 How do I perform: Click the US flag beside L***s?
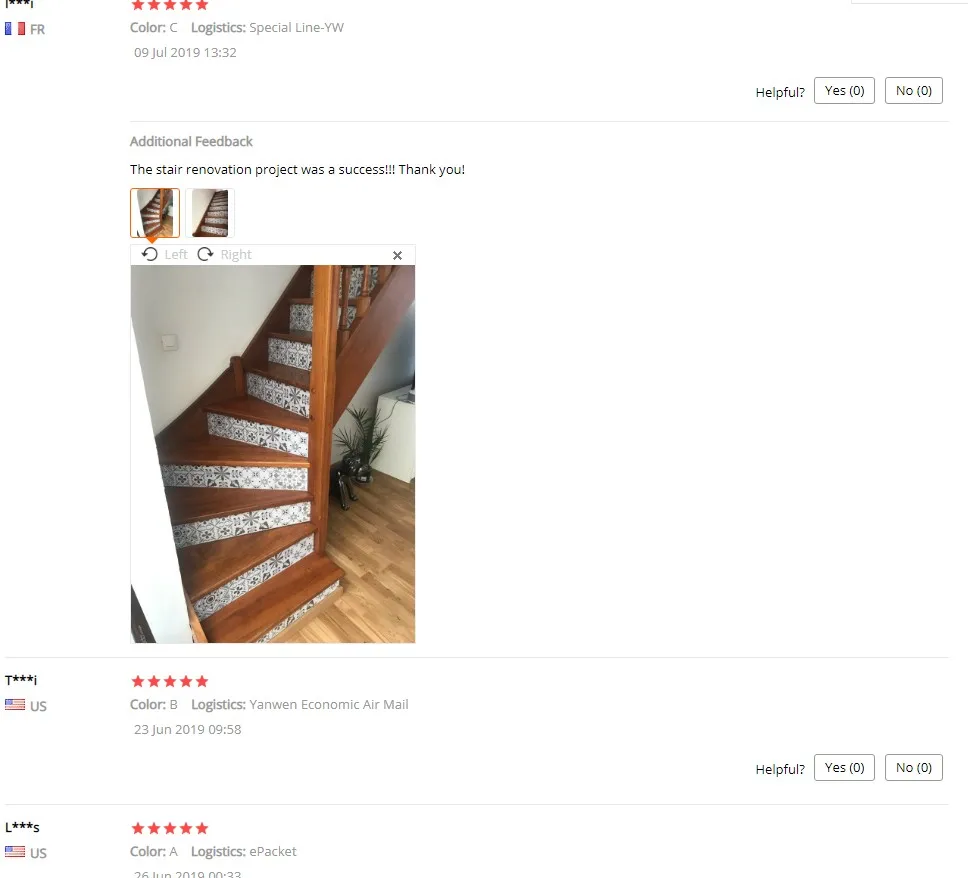click(15, 852)
